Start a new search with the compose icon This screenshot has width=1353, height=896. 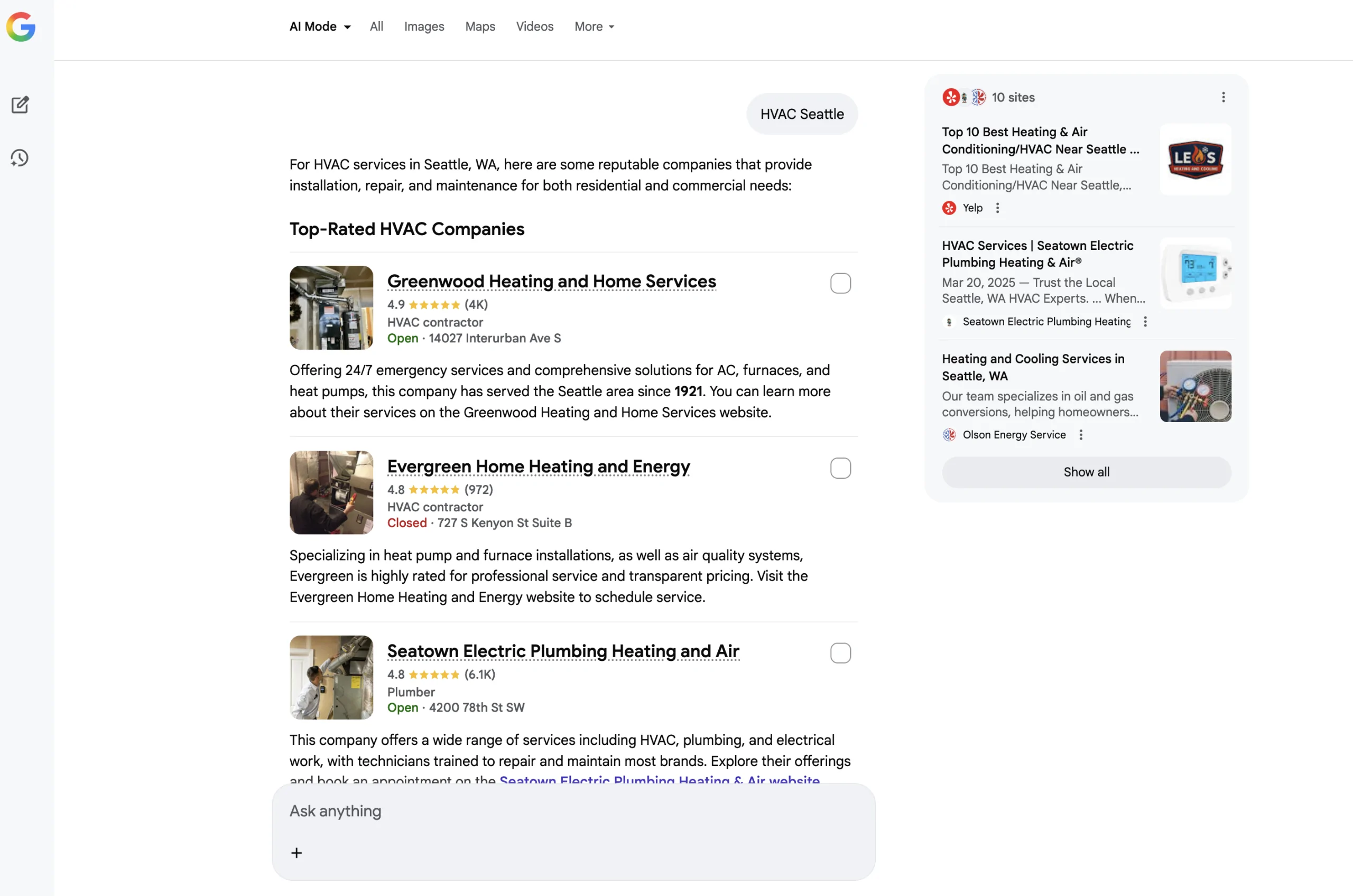pyautogui.click(x=20, y=105)
